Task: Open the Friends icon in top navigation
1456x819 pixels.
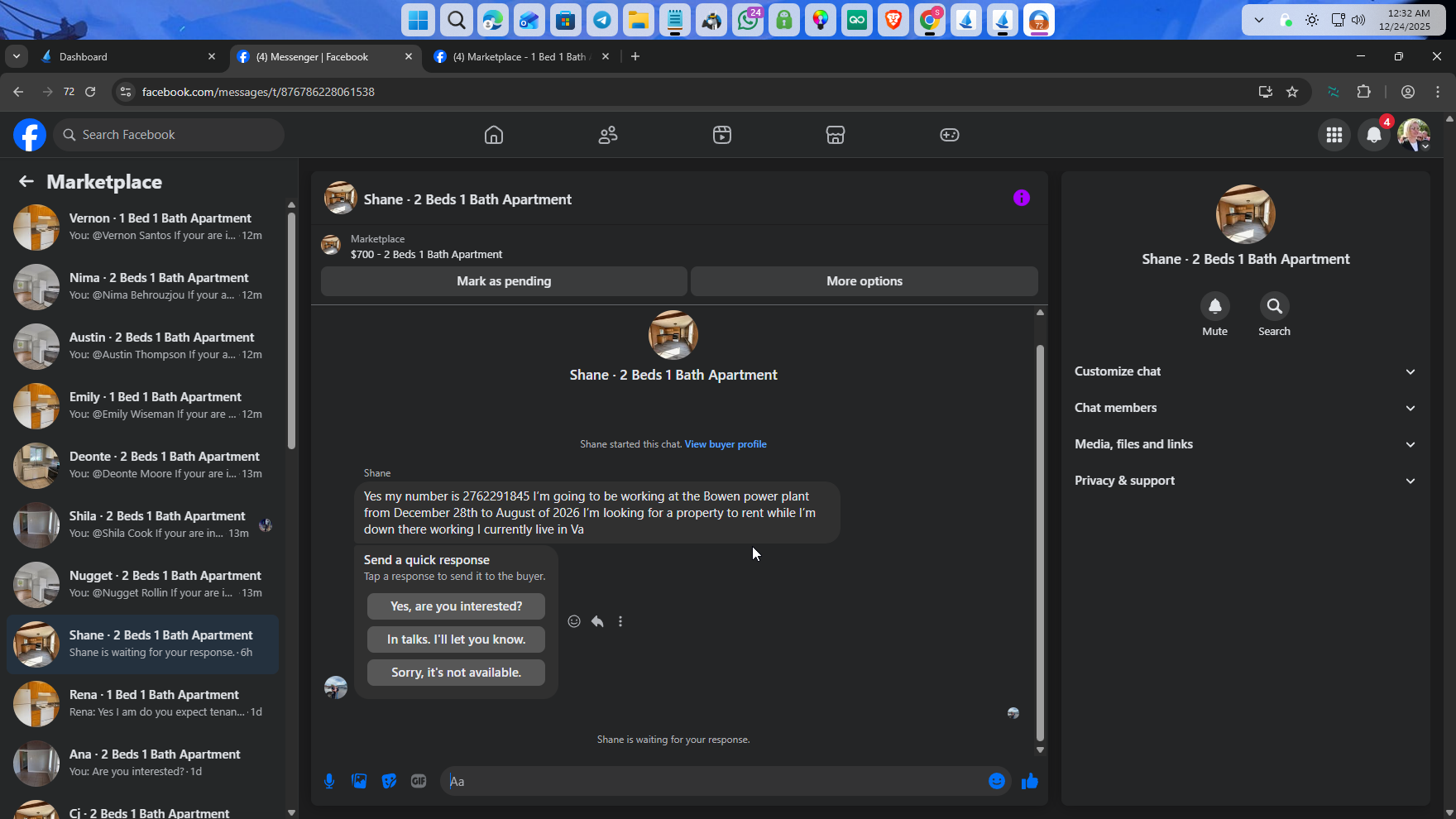Action: 608,135
